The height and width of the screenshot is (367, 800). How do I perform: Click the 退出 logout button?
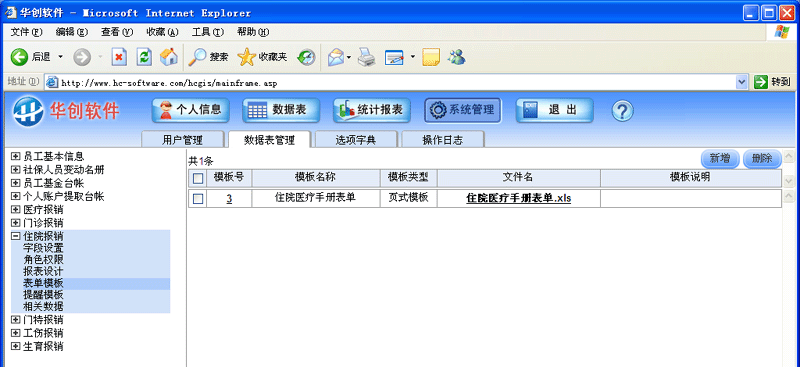[x=555, y=110]
